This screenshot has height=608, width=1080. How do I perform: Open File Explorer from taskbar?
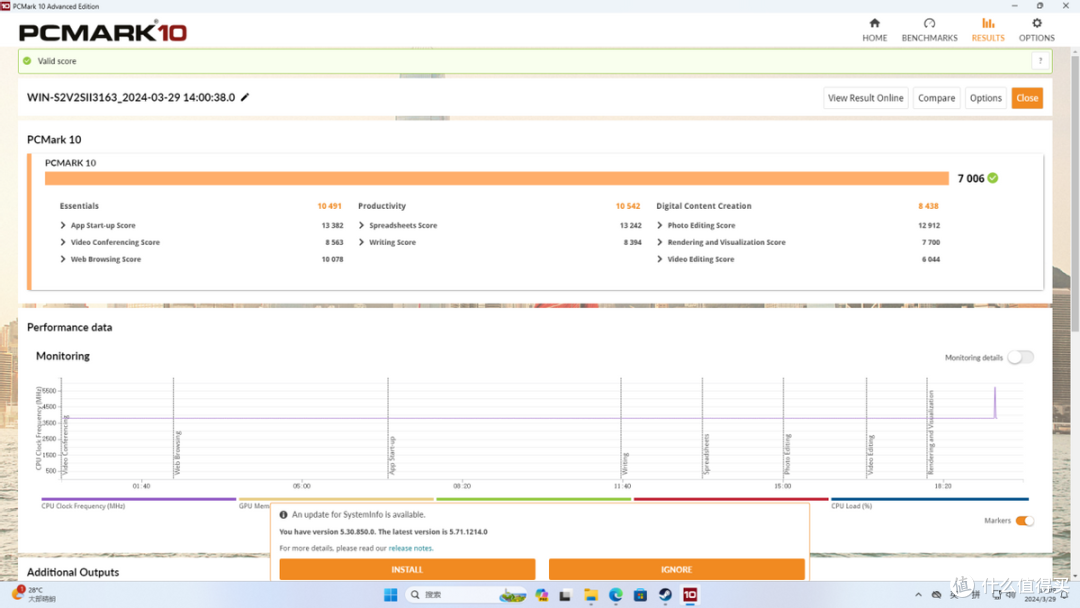[x=590, y=595]
